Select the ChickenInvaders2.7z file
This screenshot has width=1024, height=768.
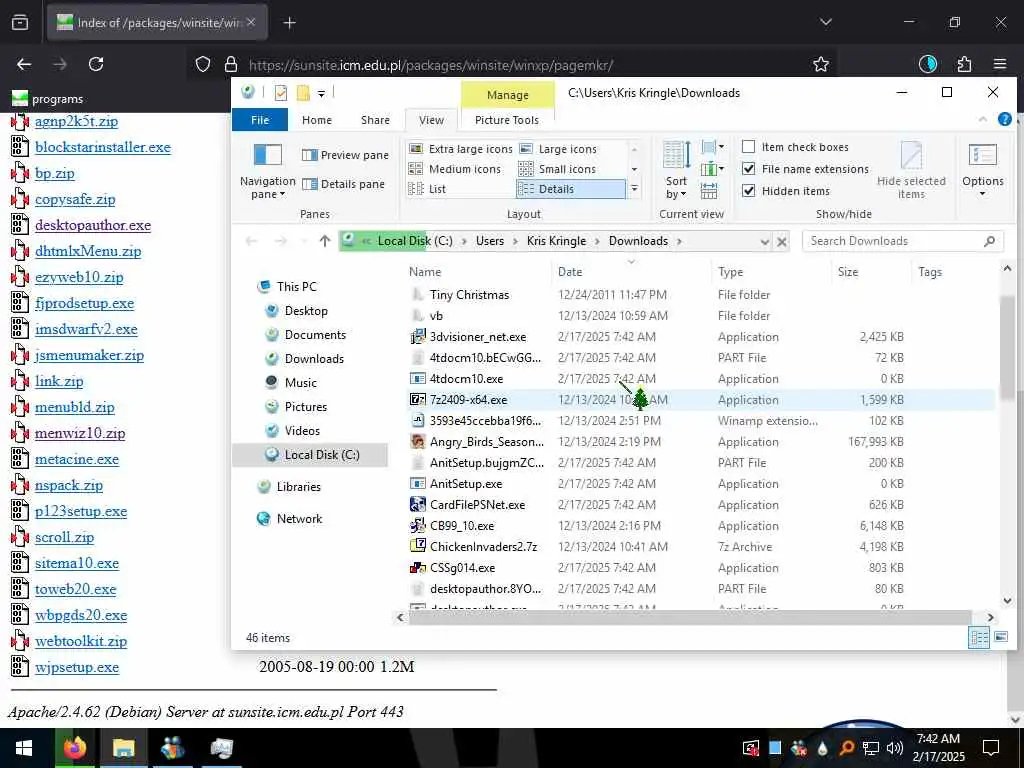point(483,547)
